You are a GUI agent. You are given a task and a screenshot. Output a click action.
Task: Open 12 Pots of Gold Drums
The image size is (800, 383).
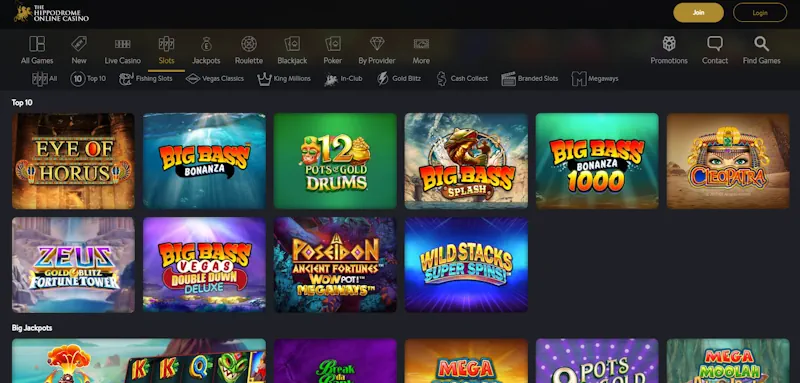pyautogui.click(x=335, y=161)
